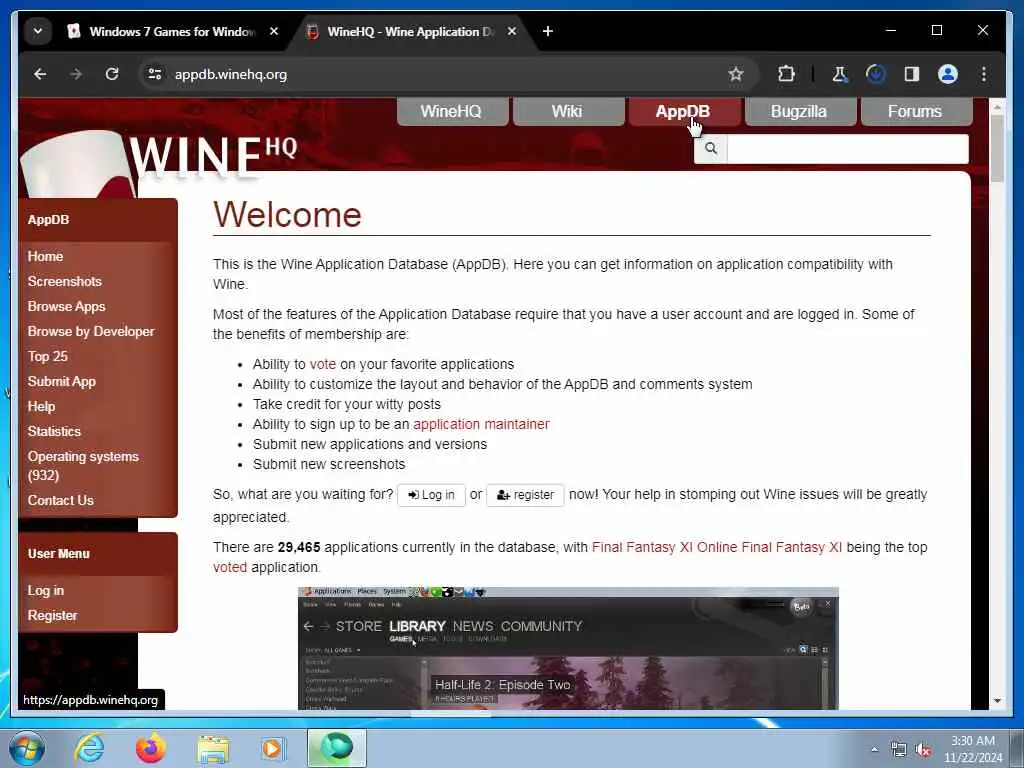Open Browse by Developer link
Image resolution: width=1024 pixels, height=768 pixels.
(91, 332)
